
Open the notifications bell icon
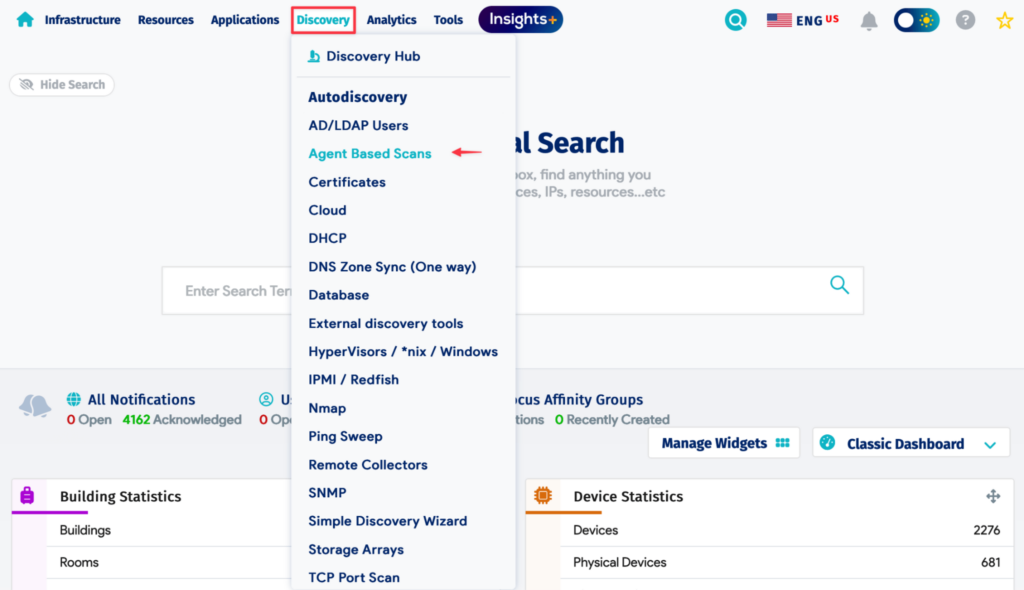coord(869,21)
